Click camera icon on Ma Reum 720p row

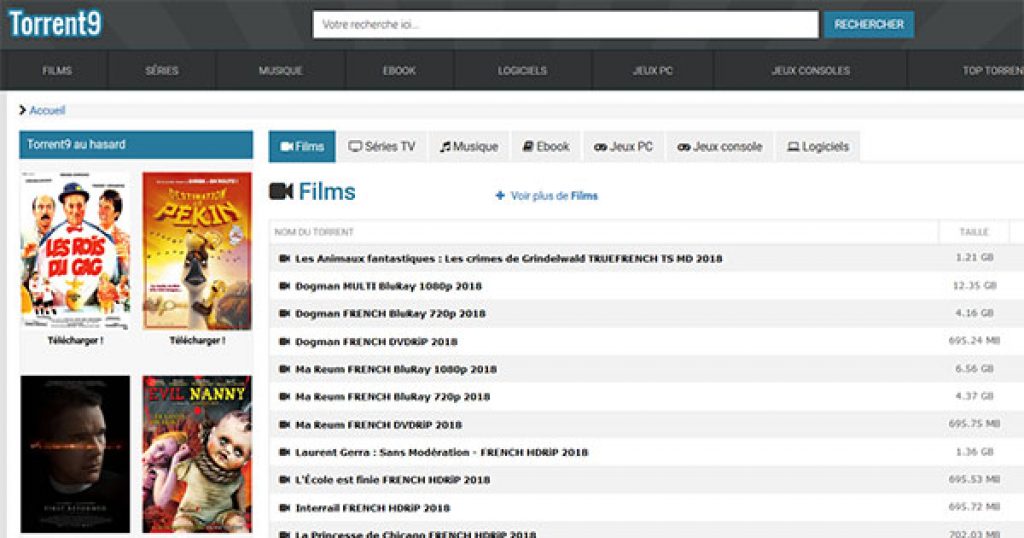285,396
